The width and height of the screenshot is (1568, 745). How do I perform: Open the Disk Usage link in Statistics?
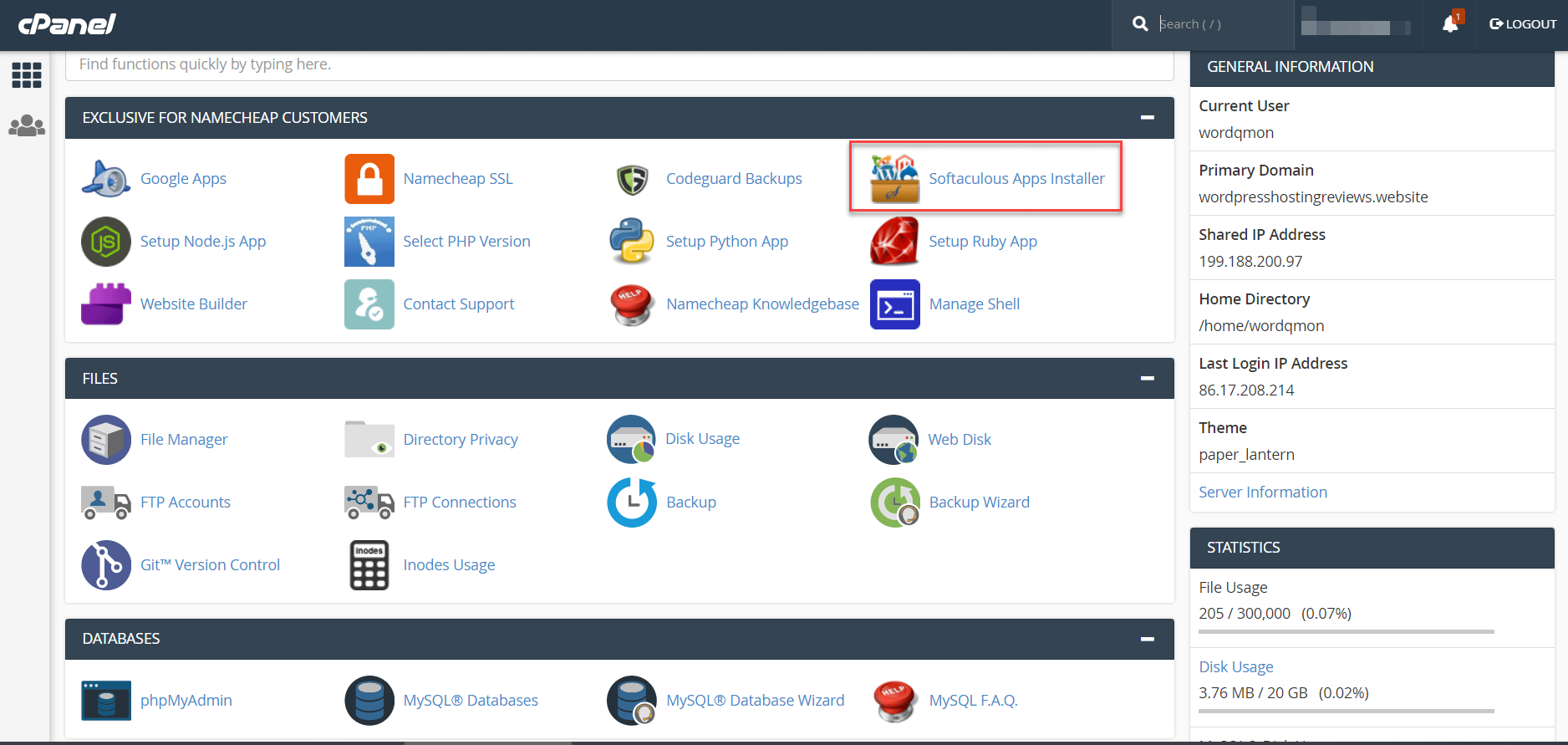tap(1236, 667)
